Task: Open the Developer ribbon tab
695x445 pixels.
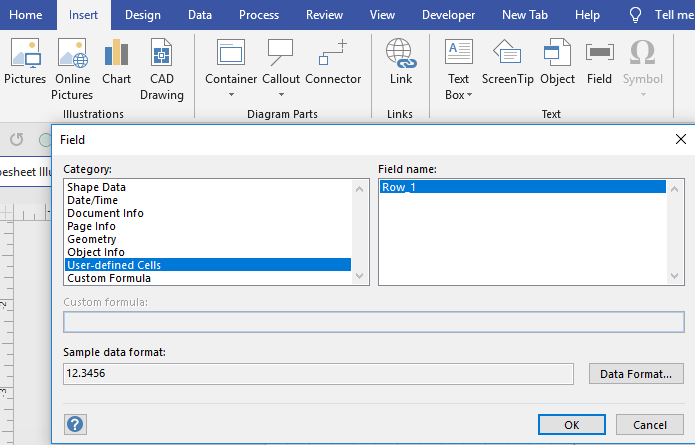Action: [x=449, y=15]
